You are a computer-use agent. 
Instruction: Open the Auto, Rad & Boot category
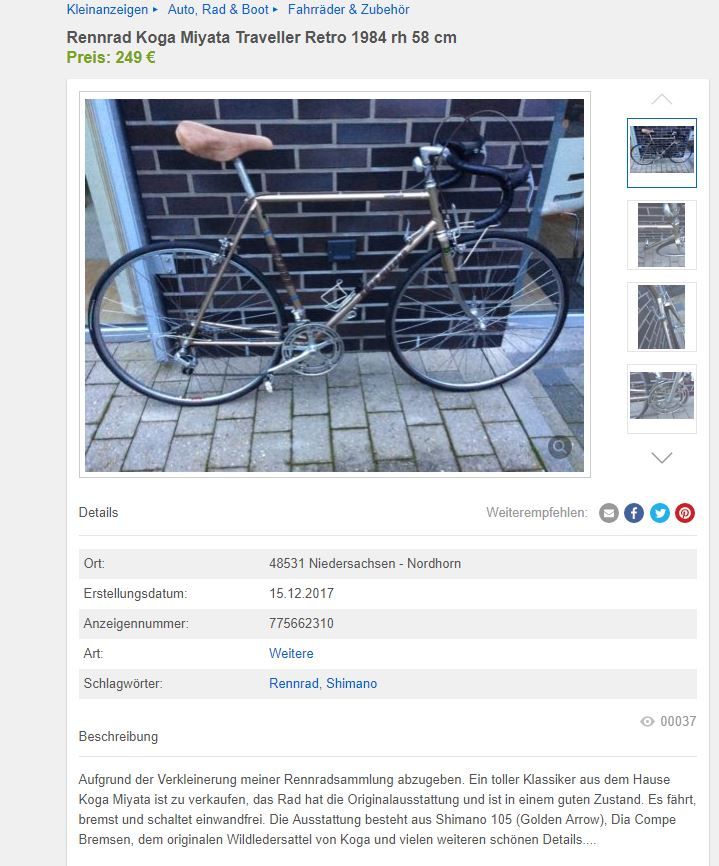tap(218, 9)
